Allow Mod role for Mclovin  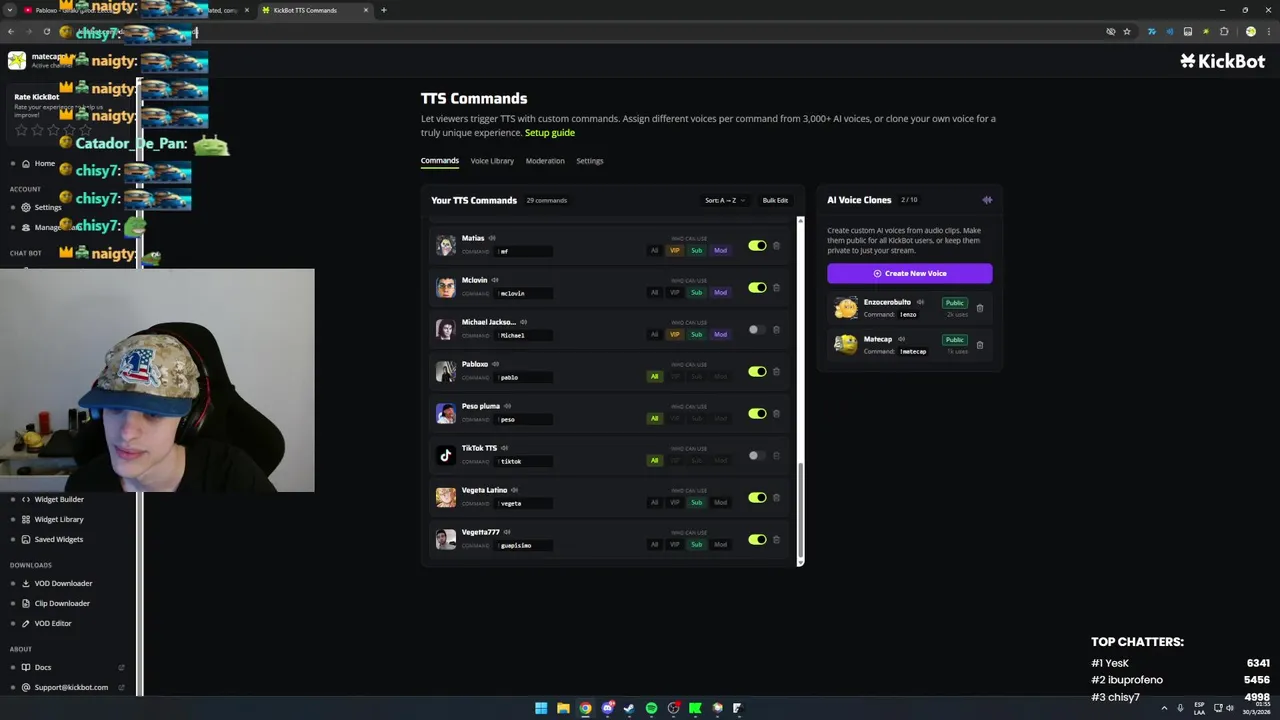click(720, 292)
